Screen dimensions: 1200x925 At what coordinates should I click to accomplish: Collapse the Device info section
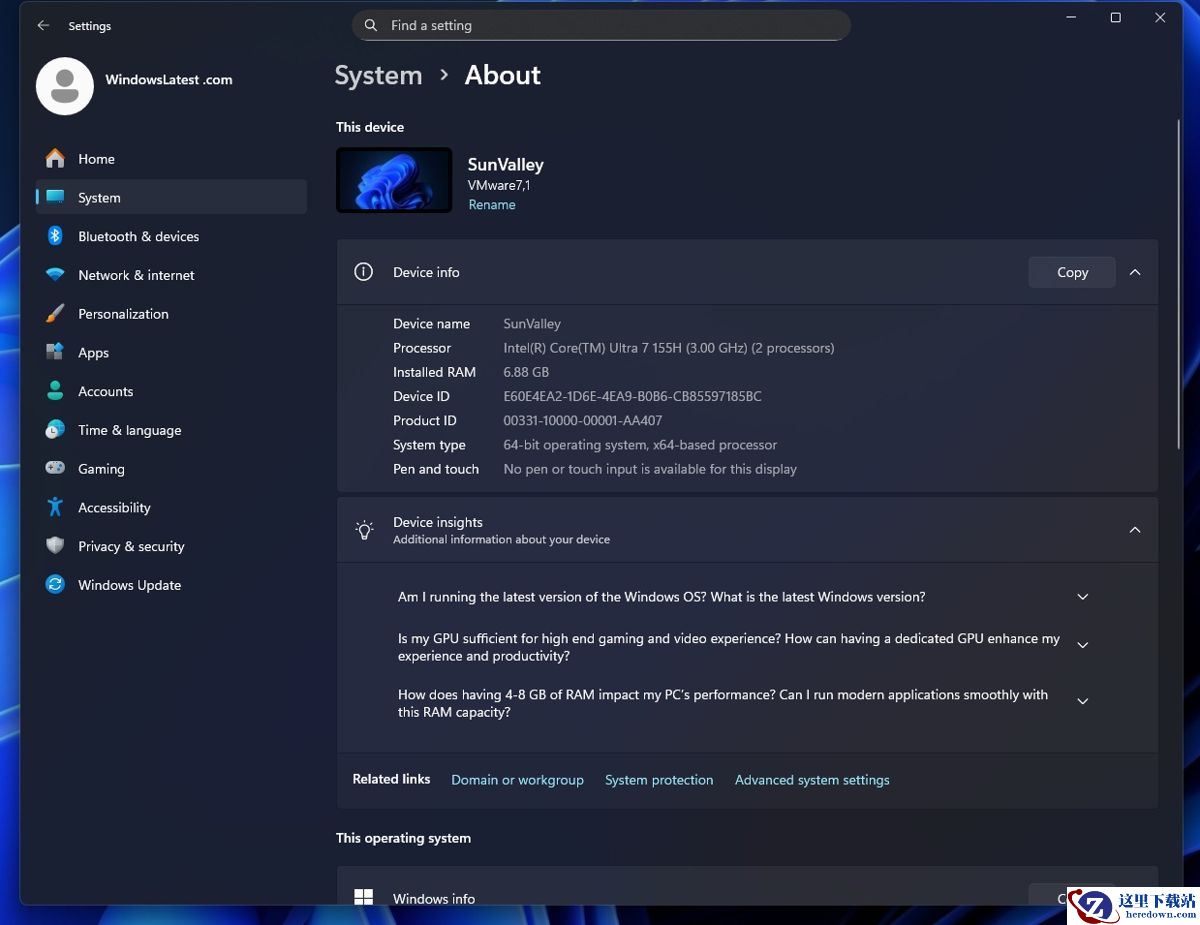(x=1135, y=272)
